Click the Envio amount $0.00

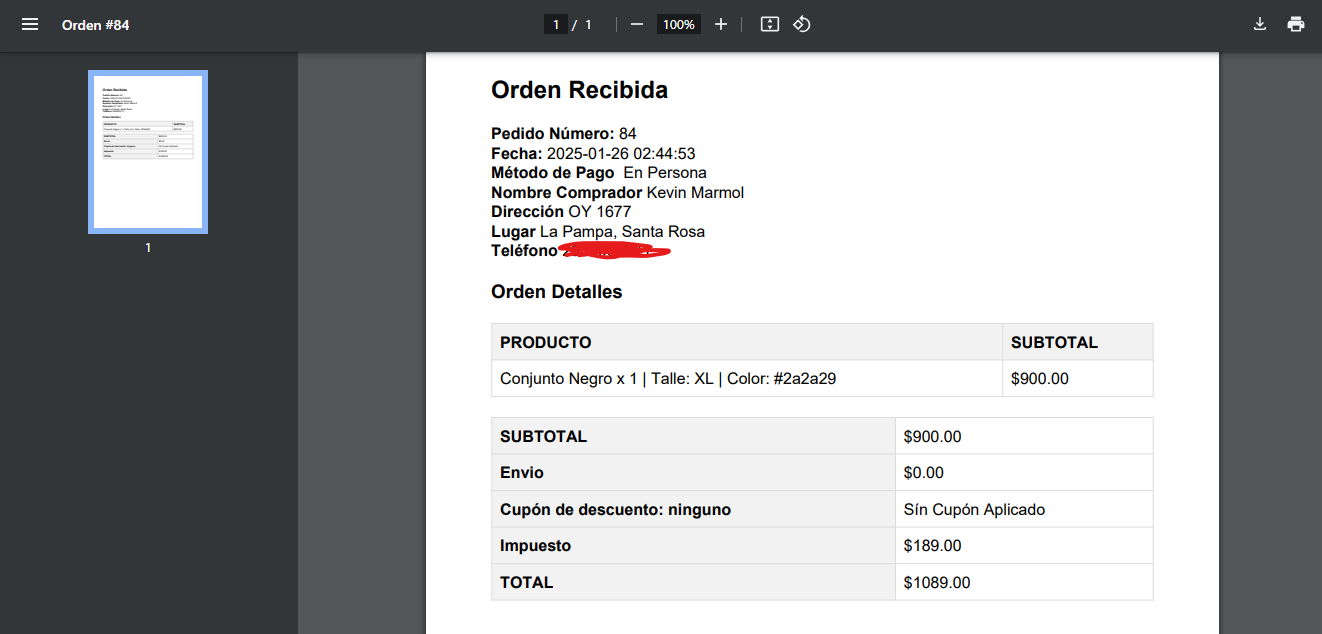pos(923,472)
